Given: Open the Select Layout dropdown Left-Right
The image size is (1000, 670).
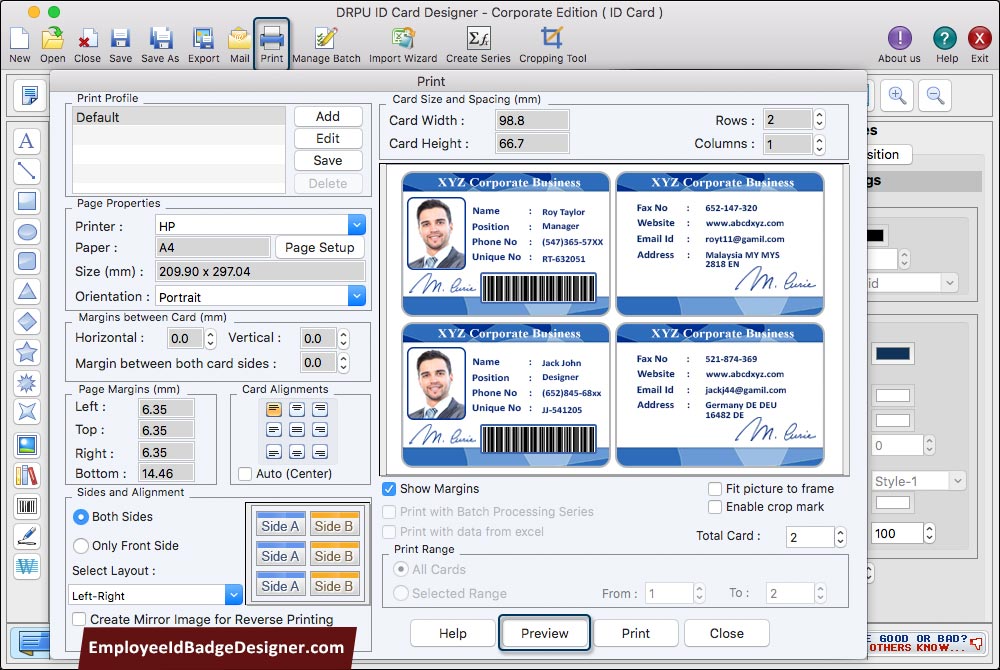Looking at the screenshot, I should pos(156,595).
